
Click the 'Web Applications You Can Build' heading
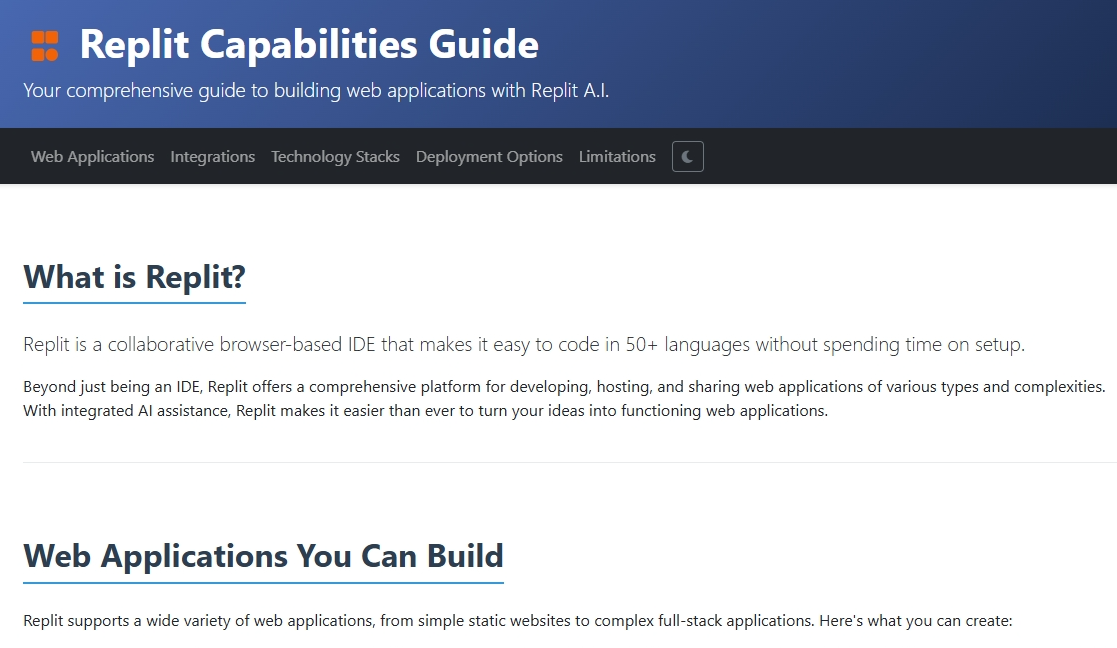click(264, 556)
